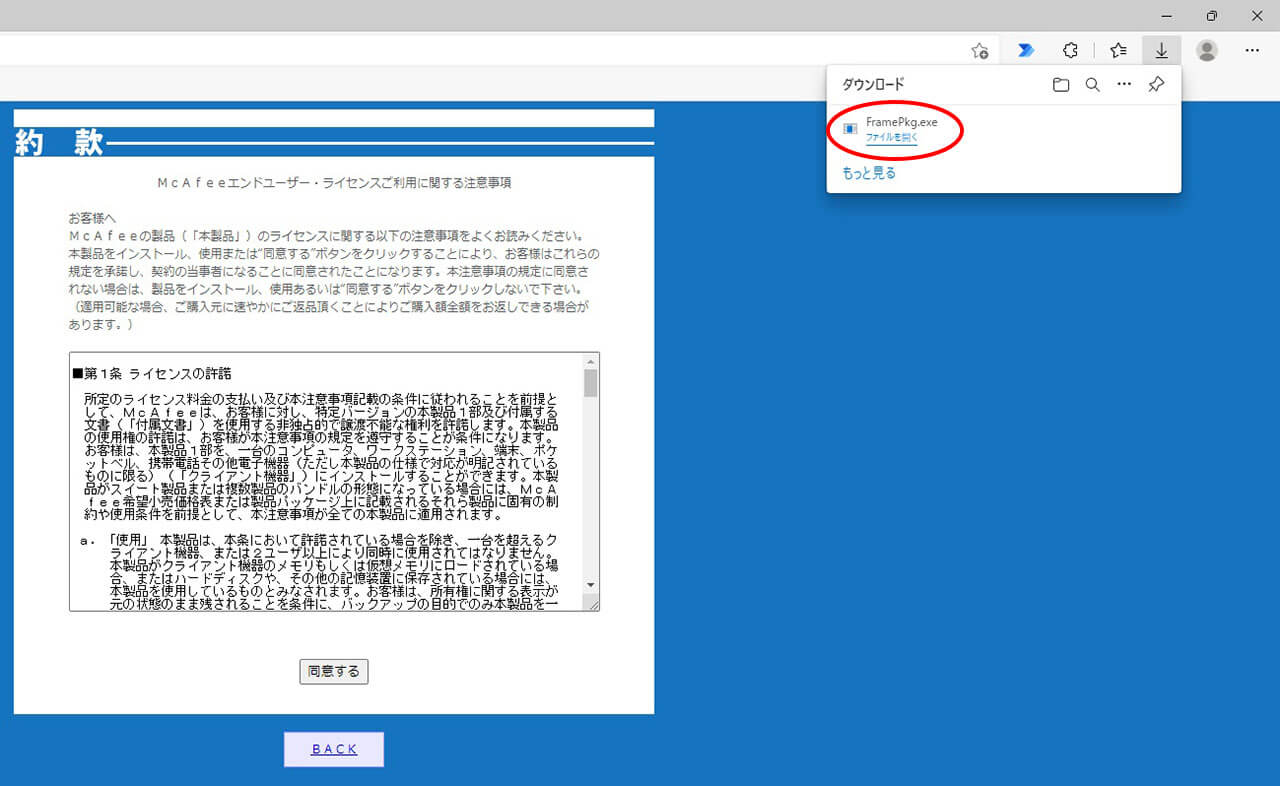Close the browser window

coord(1257,16)
